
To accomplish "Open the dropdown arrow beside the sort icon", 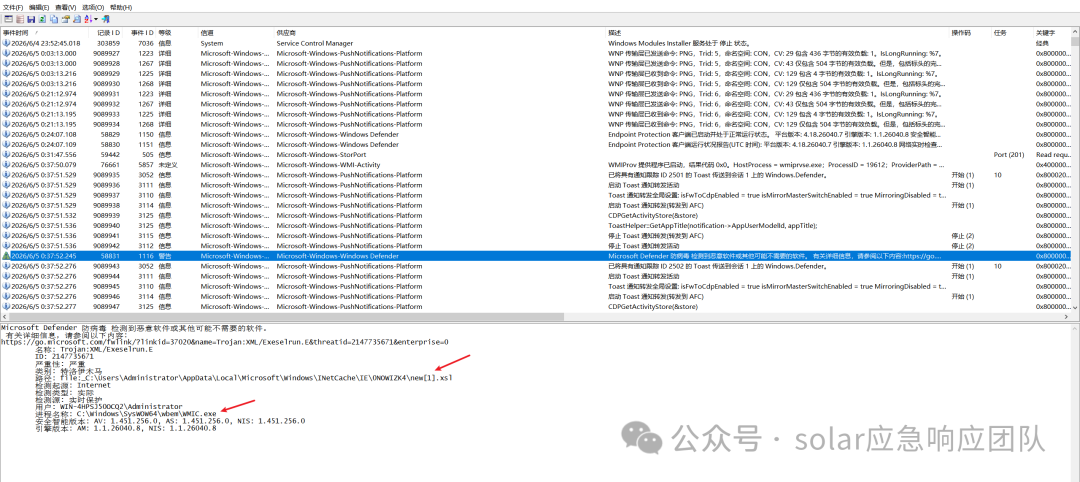I will point(96,19).
